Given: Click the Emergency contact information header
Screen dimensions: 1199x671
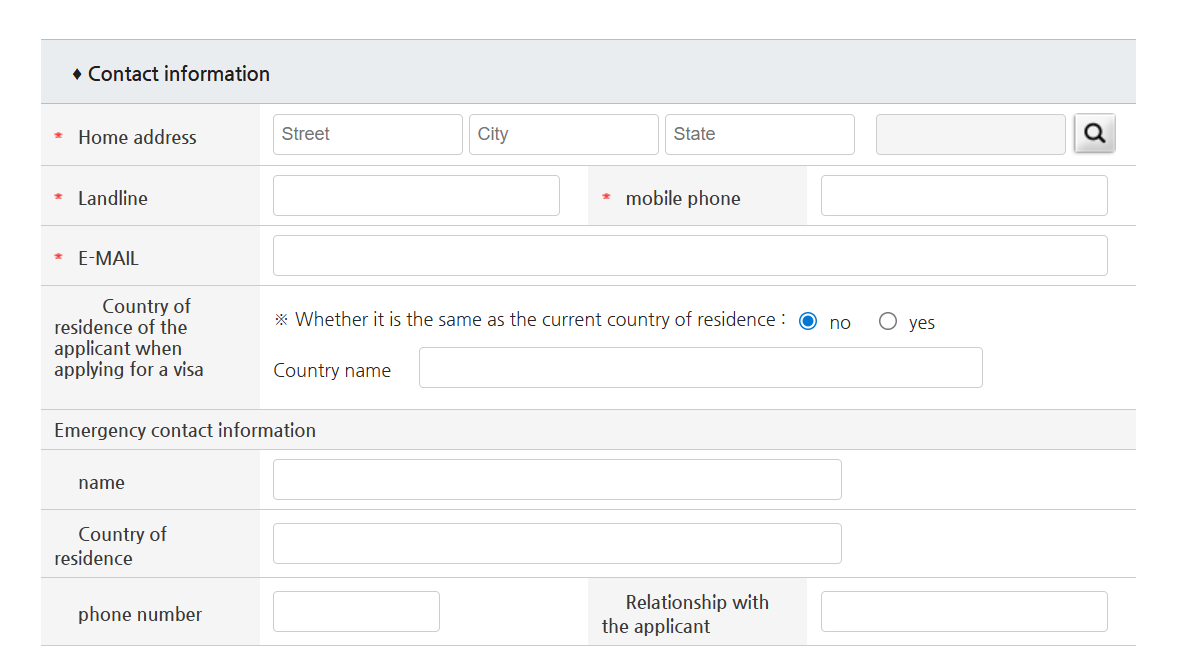Looking at the screenshot, I should [x=185, y=429].
